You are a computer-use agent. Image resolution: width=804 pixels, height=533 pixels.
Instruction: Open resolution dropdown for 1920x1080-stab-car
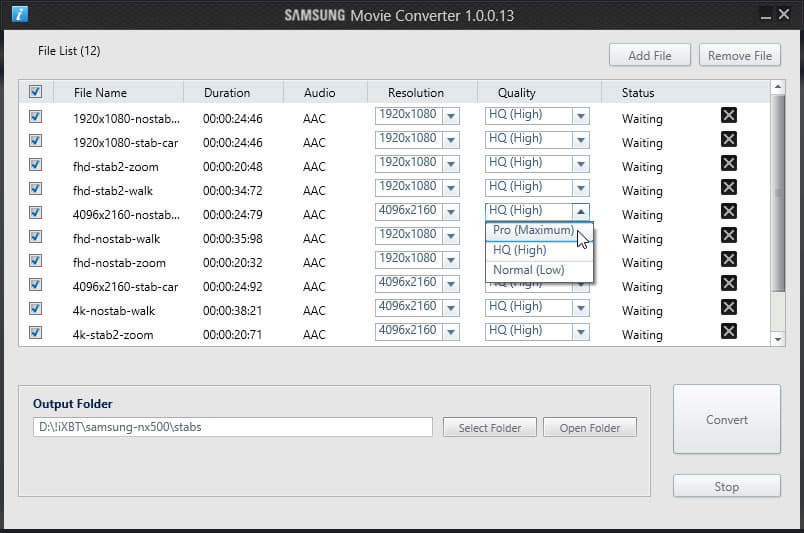click(451, 140)
